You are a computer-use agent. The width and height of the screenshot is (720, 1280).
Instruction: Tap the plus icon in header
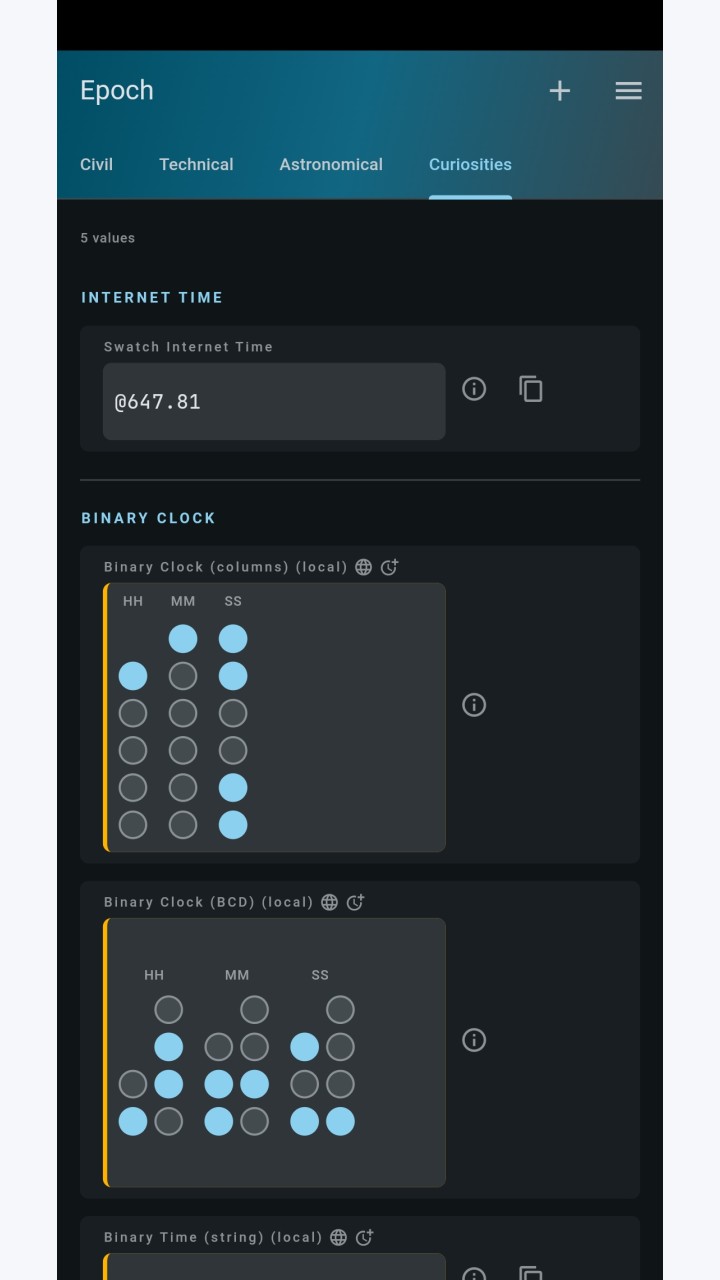(560, 91)
